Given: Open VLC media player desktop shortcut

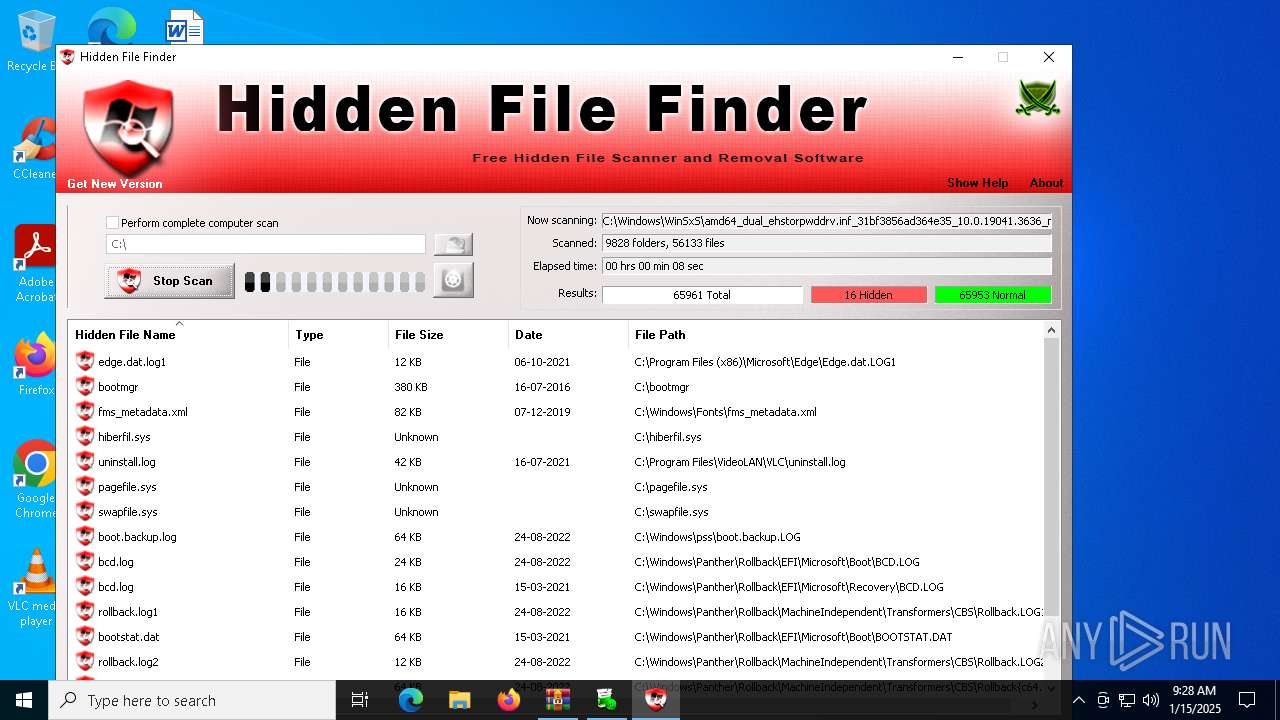Looking at the screenshot, I should click(36, 588).
